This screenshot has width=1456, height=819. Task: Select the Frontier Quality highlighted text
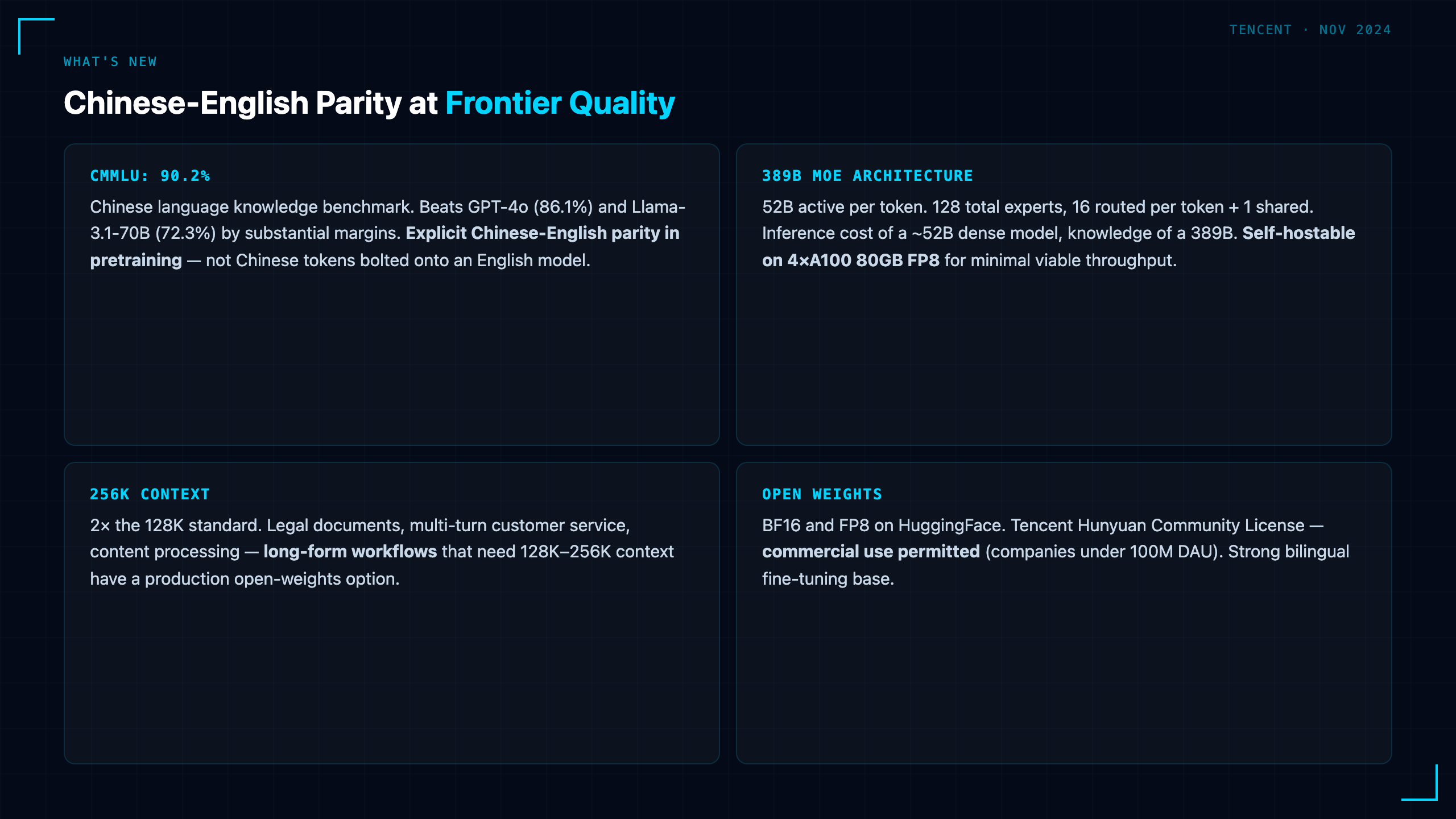coord(560,103)
